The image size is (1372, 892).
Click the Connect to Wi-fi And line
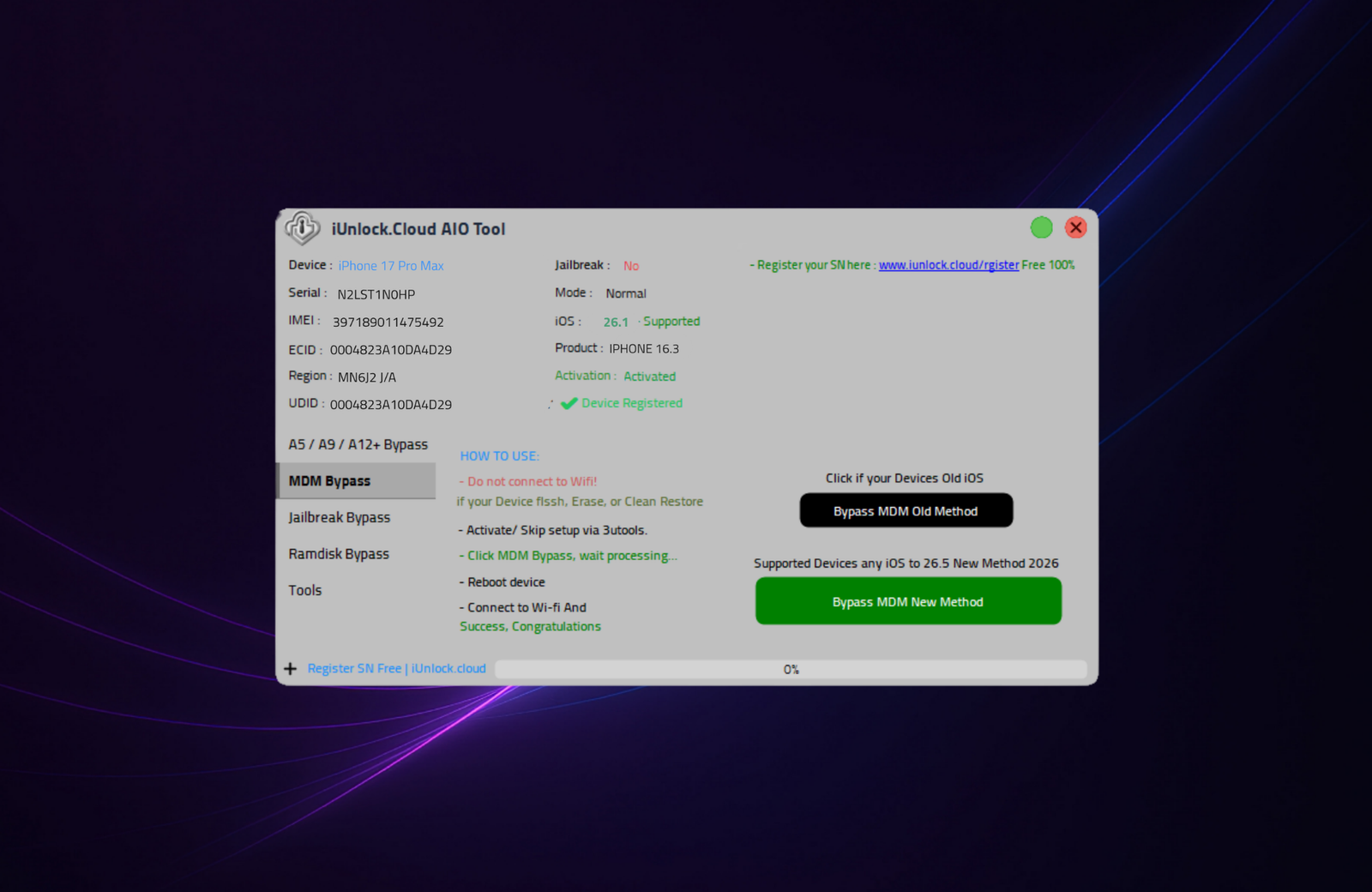click(x=523, y=607)
